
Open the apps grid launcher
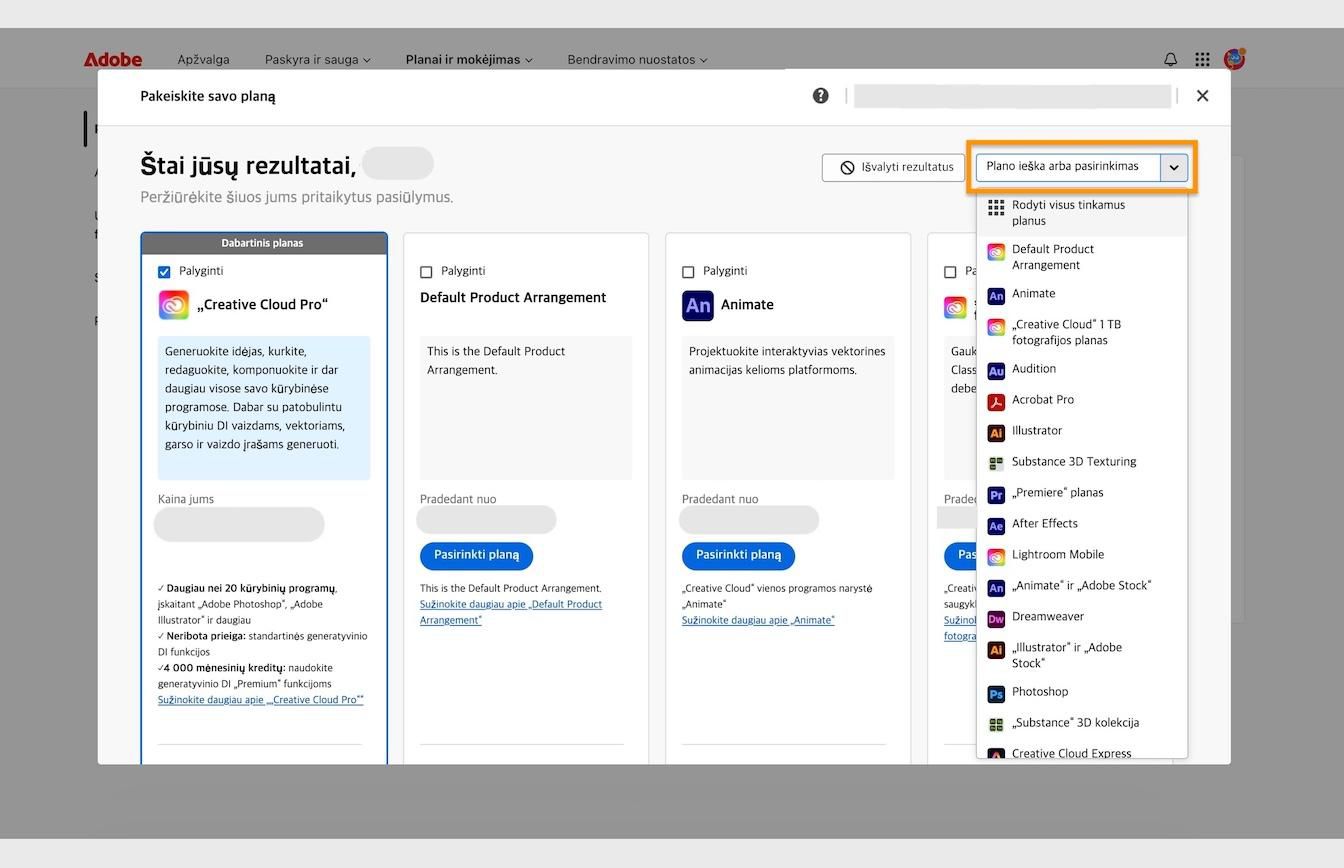click(1203, 60)
